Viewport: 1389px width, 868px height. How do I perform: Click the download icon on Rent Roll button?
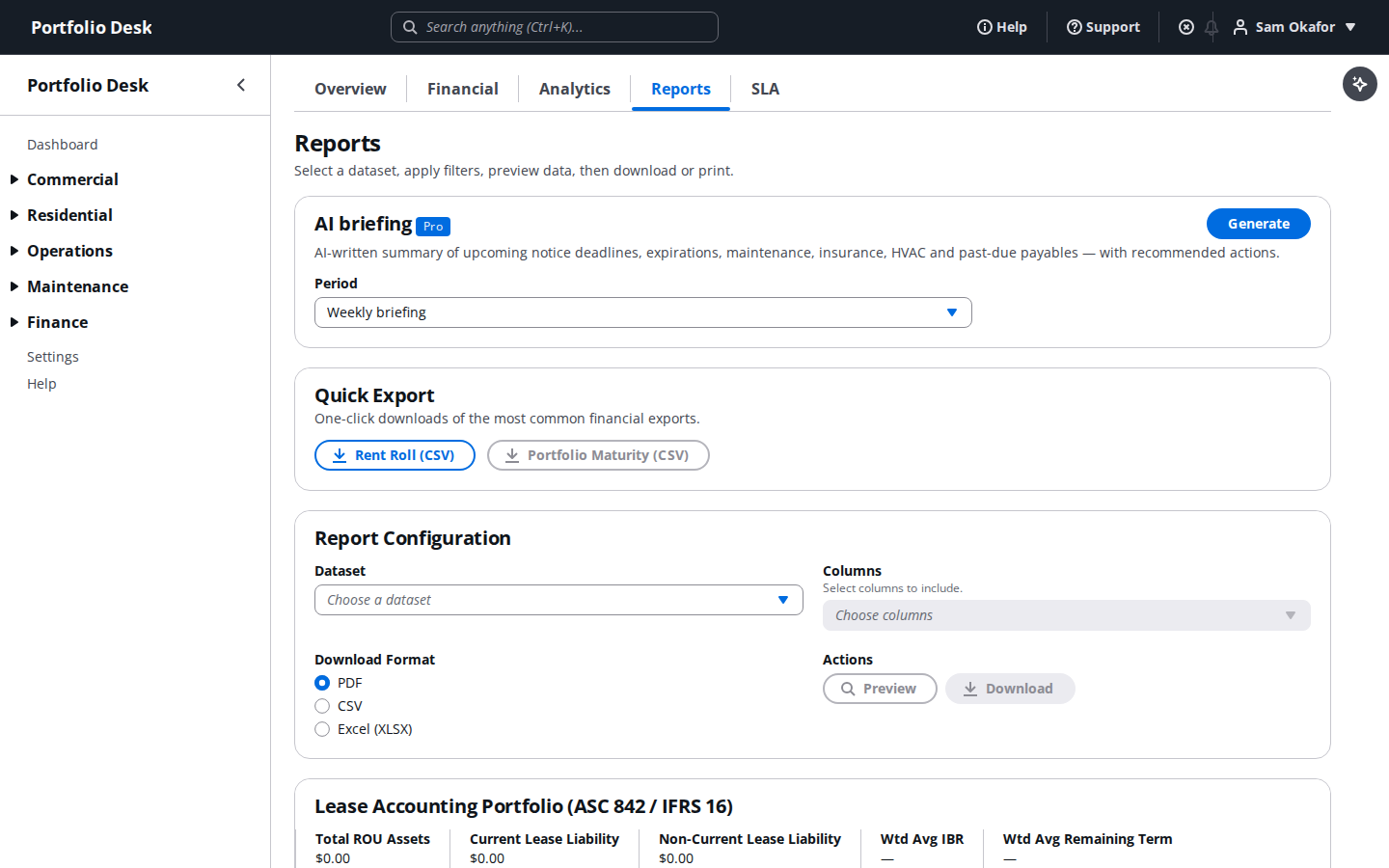point(340,455)
